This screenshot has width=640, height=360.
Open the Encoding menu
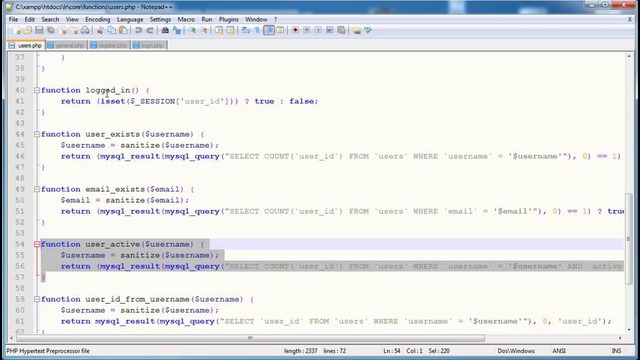[98, 19]
